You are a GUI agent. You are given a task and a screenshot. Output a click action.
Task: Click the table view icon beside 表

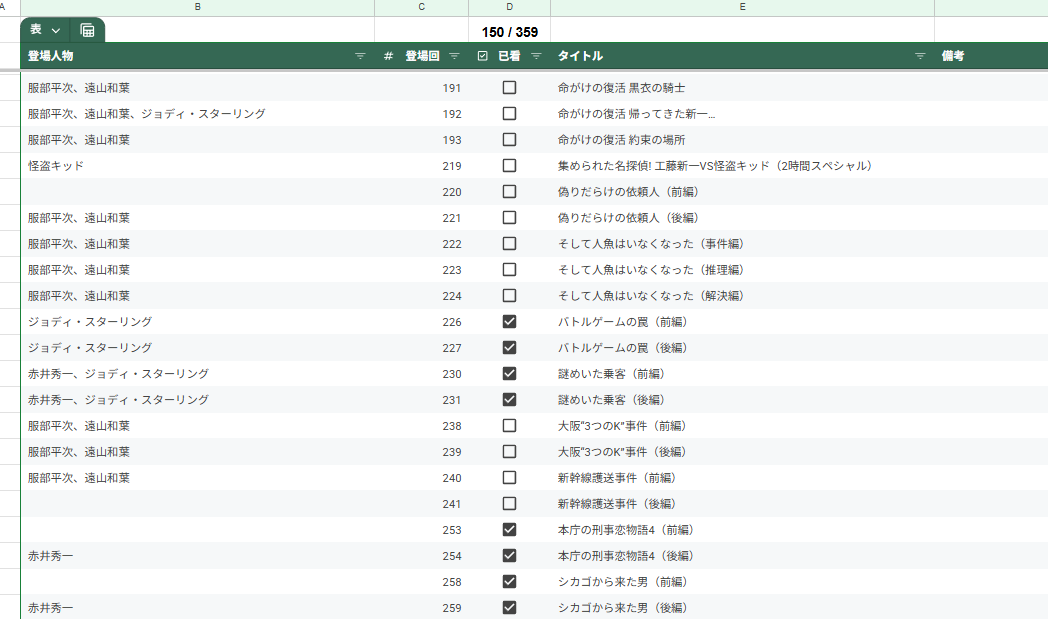(88, 30)
